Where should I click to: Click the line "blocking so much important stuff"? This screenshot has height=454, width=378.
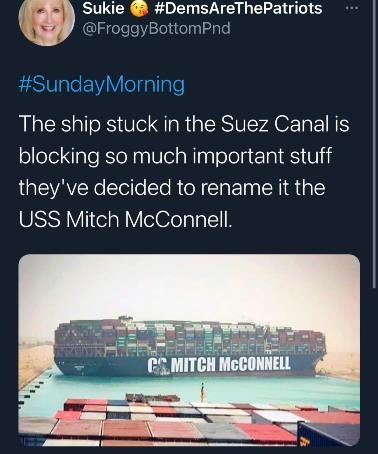[175, 155]
